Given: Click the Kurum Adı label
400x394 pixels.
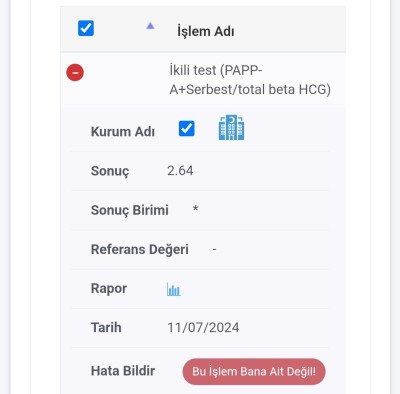Looking at the screenshot, I should click(123, 131).
